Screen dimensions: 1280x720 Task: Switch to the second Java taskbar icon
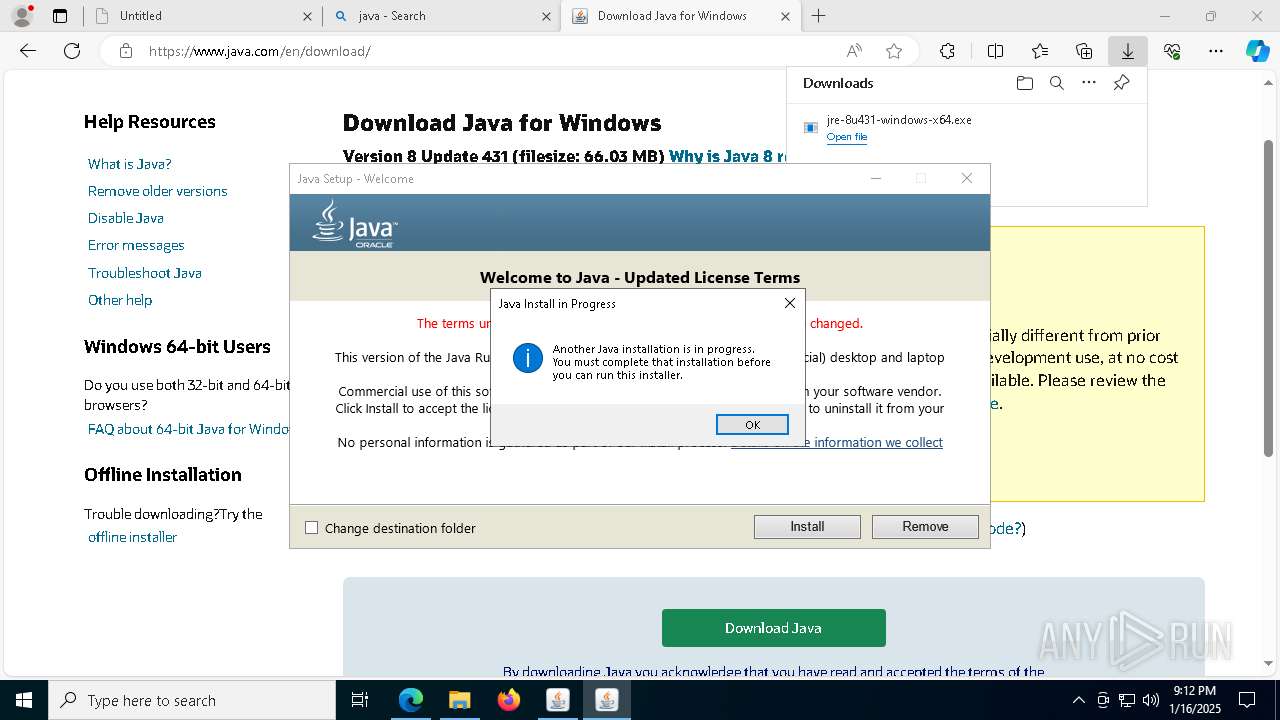click(x=607, y=700)
